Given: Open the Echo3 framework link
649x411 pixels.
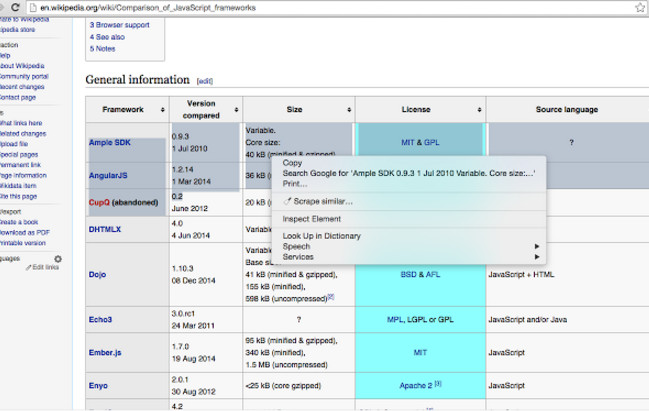Looking at the screenshot, I should (100, 320).
